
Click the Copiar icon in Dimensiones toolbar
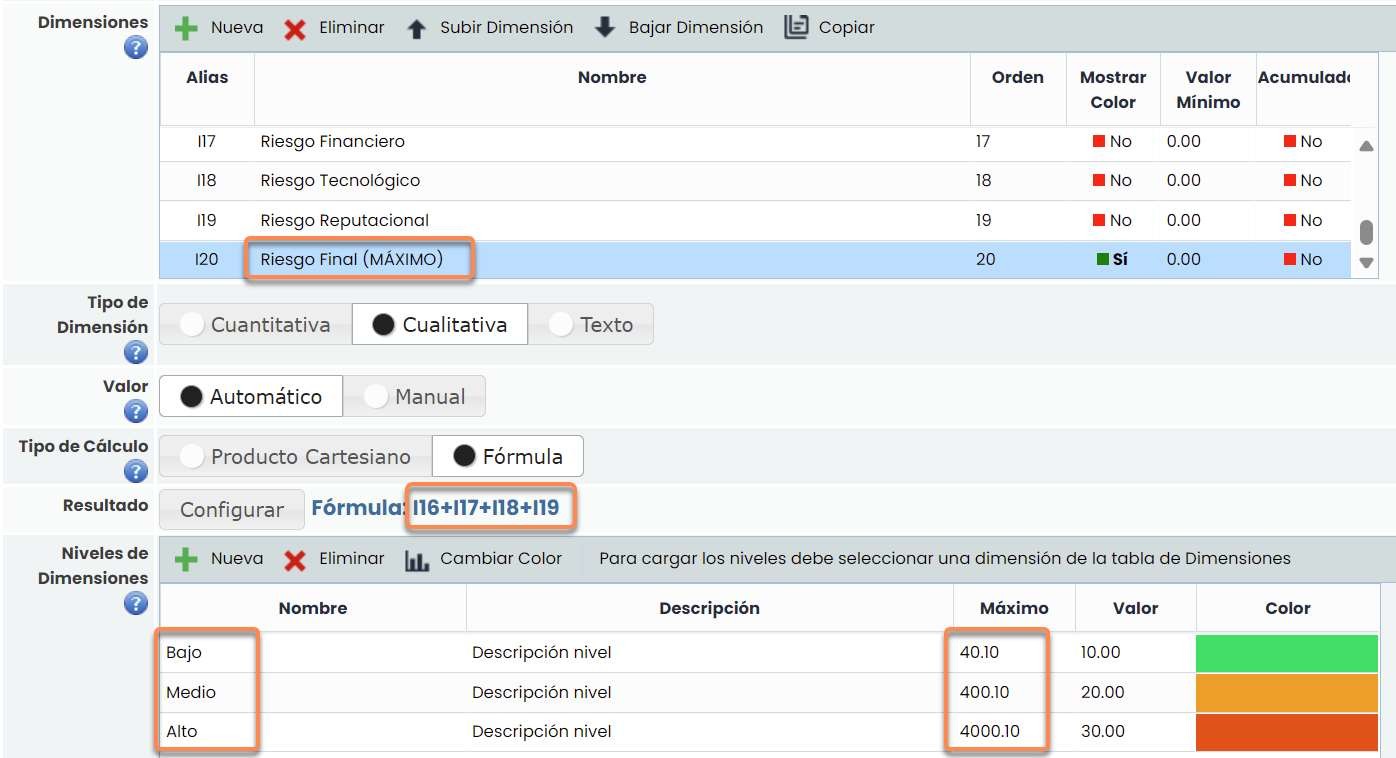pyautogui.click(x=796, y=28)
